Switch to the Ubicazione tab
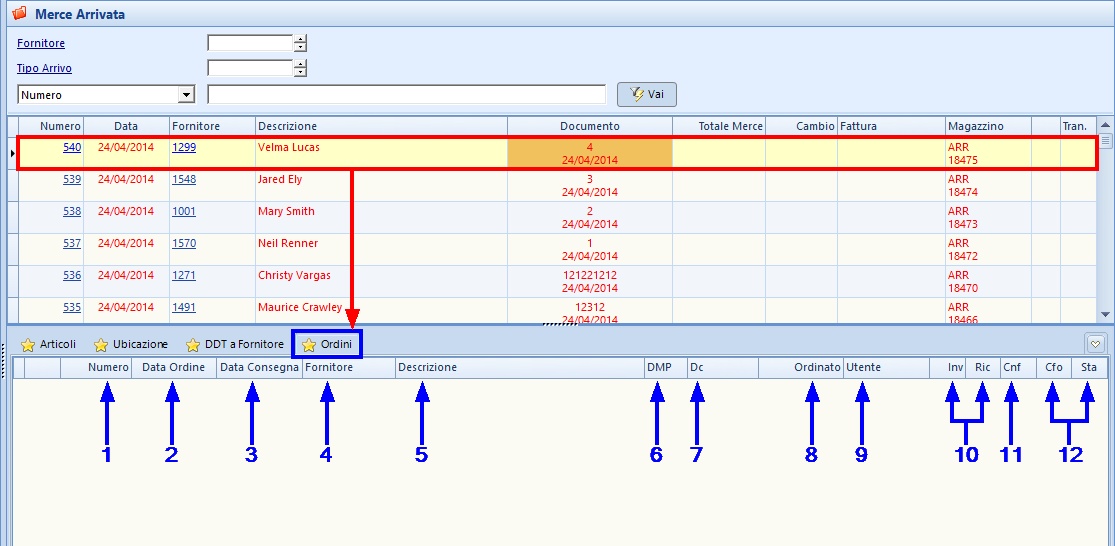 [x=140, y=345]
